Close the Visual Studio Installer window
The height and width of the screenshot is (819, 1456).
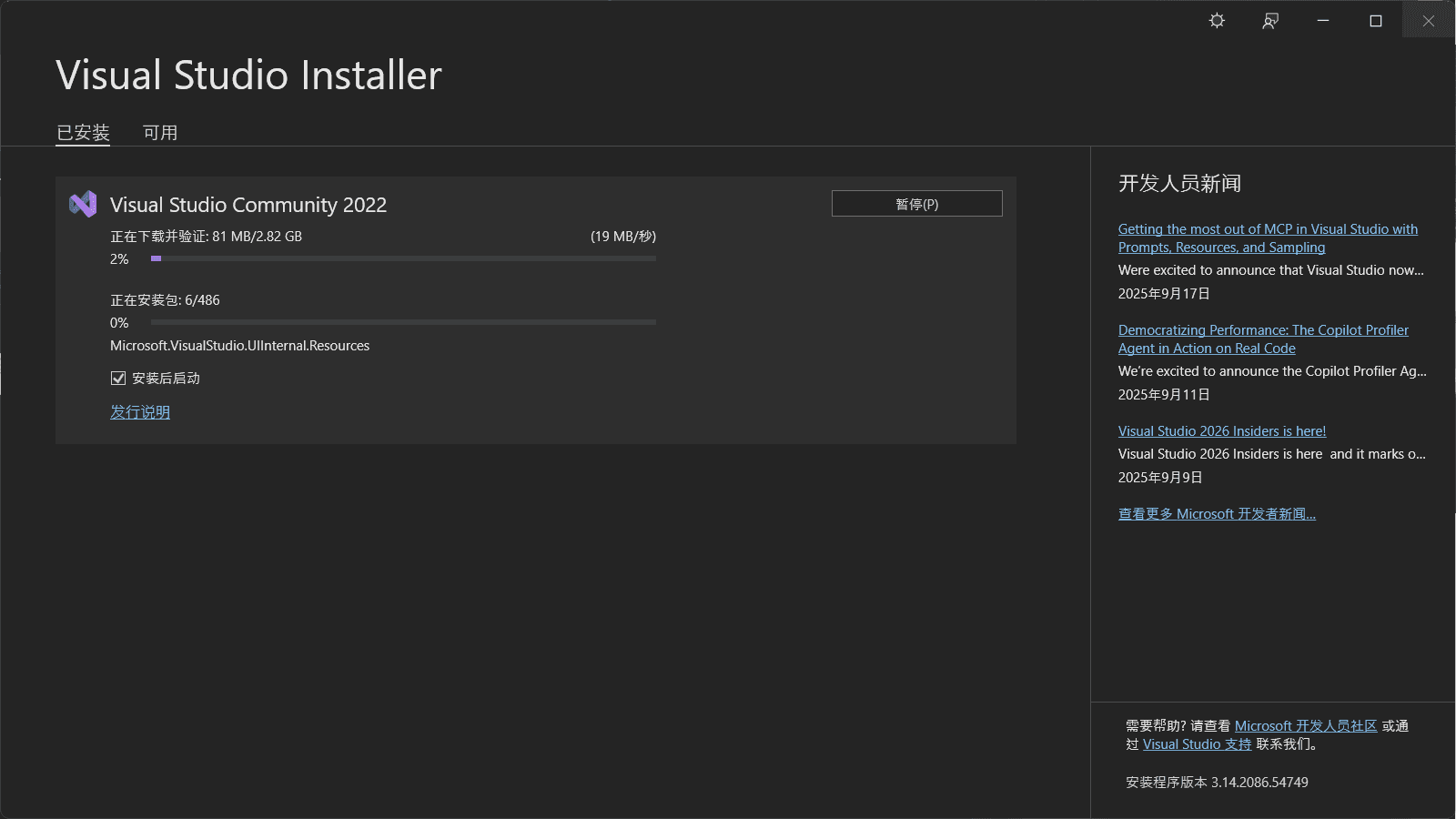click(1429, 21)
